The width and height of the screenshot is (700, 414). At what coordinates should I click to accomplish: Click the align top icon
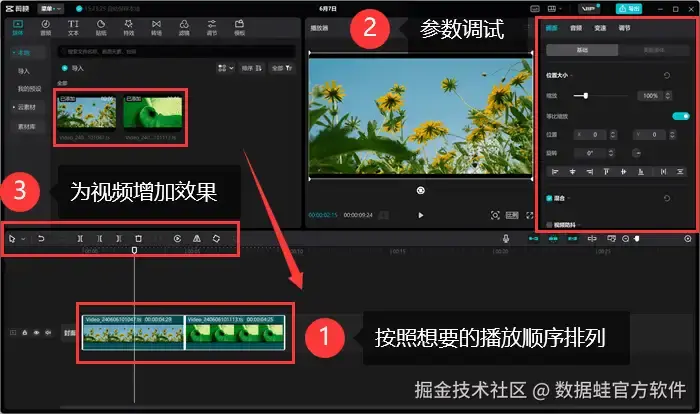(606, 171)
